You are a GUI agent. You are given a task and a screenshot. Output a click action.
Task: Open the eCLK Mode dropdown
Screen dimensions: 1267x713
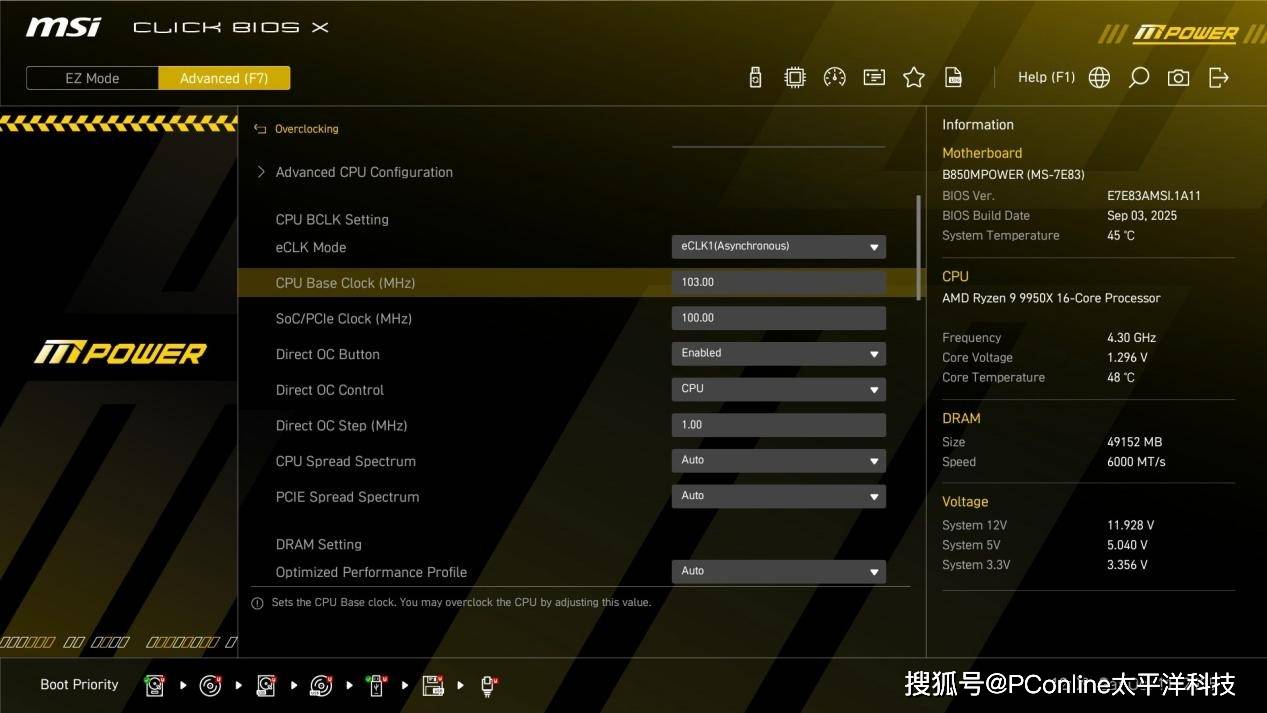coord(778,247)
